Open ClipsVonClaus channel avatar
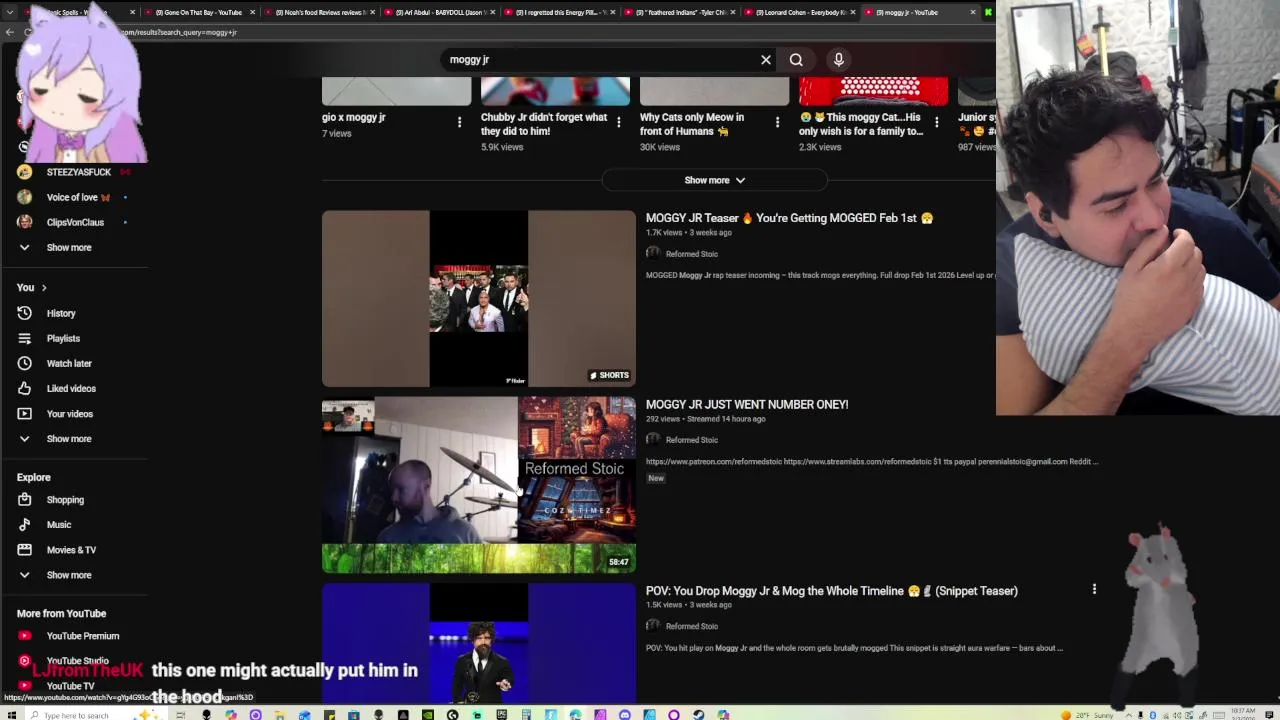Viewport: 1280px width, 720px height. [25, 222]
